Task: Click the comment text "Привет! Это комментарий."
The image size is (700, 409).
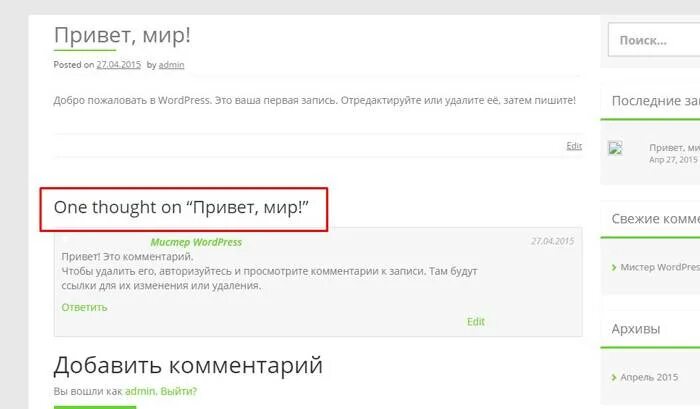Action: (x=127, y=257)
